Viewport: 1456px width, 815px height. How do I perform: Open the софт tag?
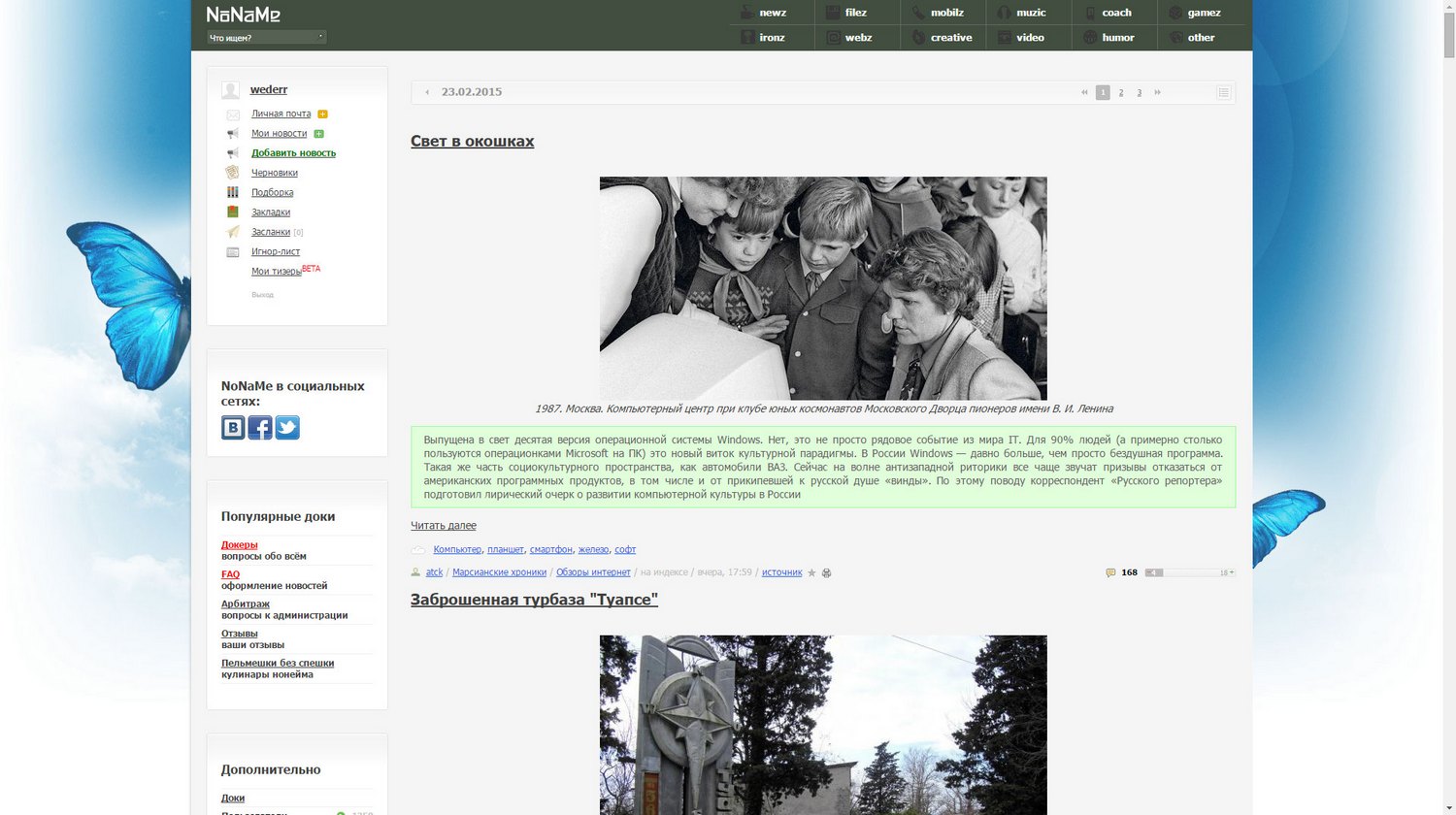click(x=625, y=549)
